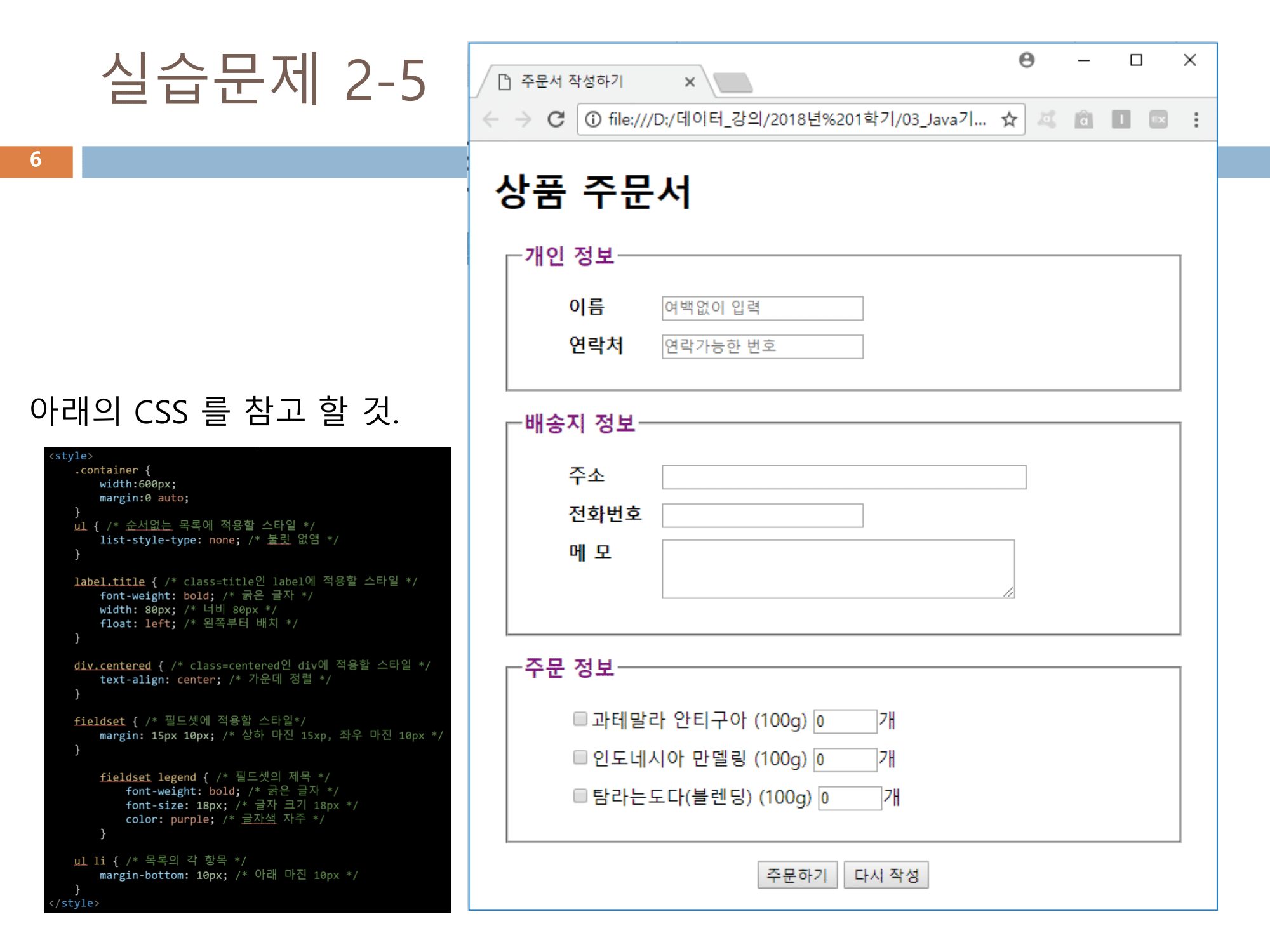
Task: Check the 탐라는도다(블렌딩) (100g) checkbox
Action: click(x=580, y=796)
